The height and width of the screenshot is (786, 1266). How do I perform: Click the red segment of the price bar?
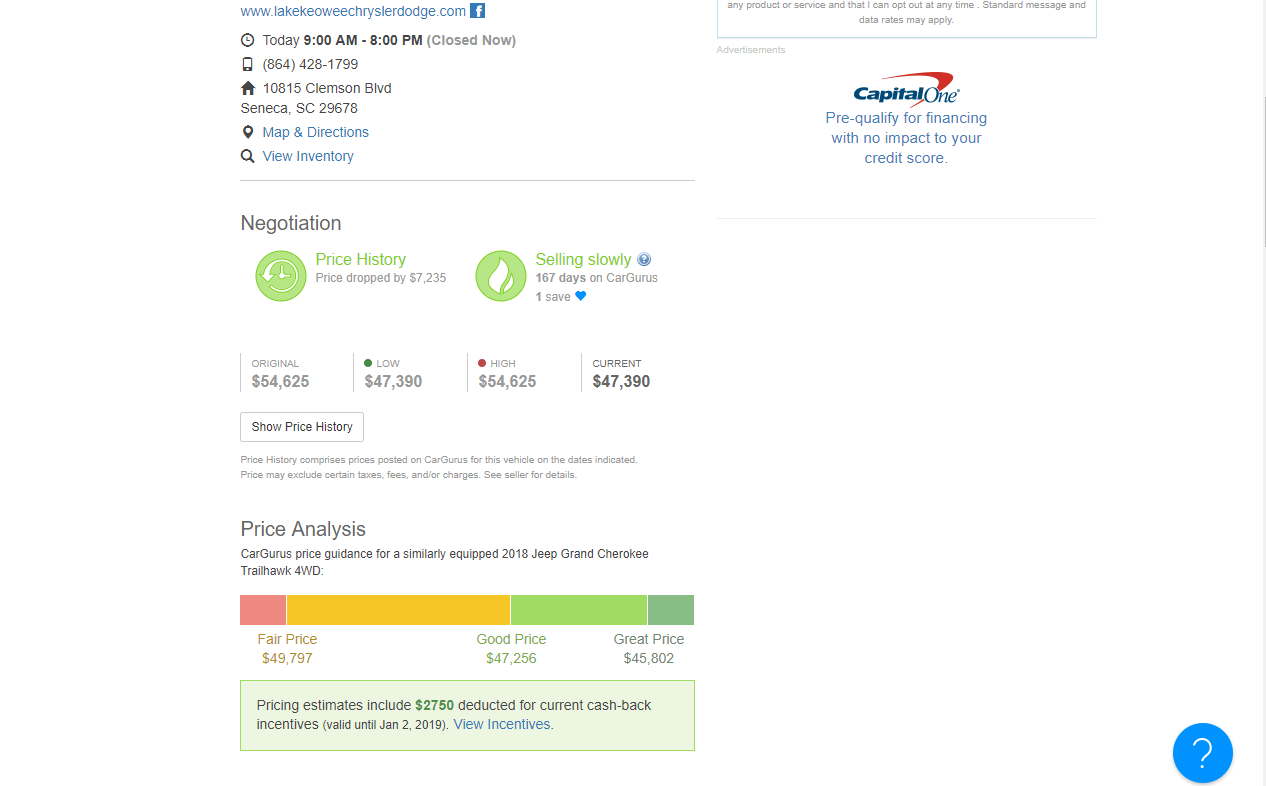coord(263,610)
